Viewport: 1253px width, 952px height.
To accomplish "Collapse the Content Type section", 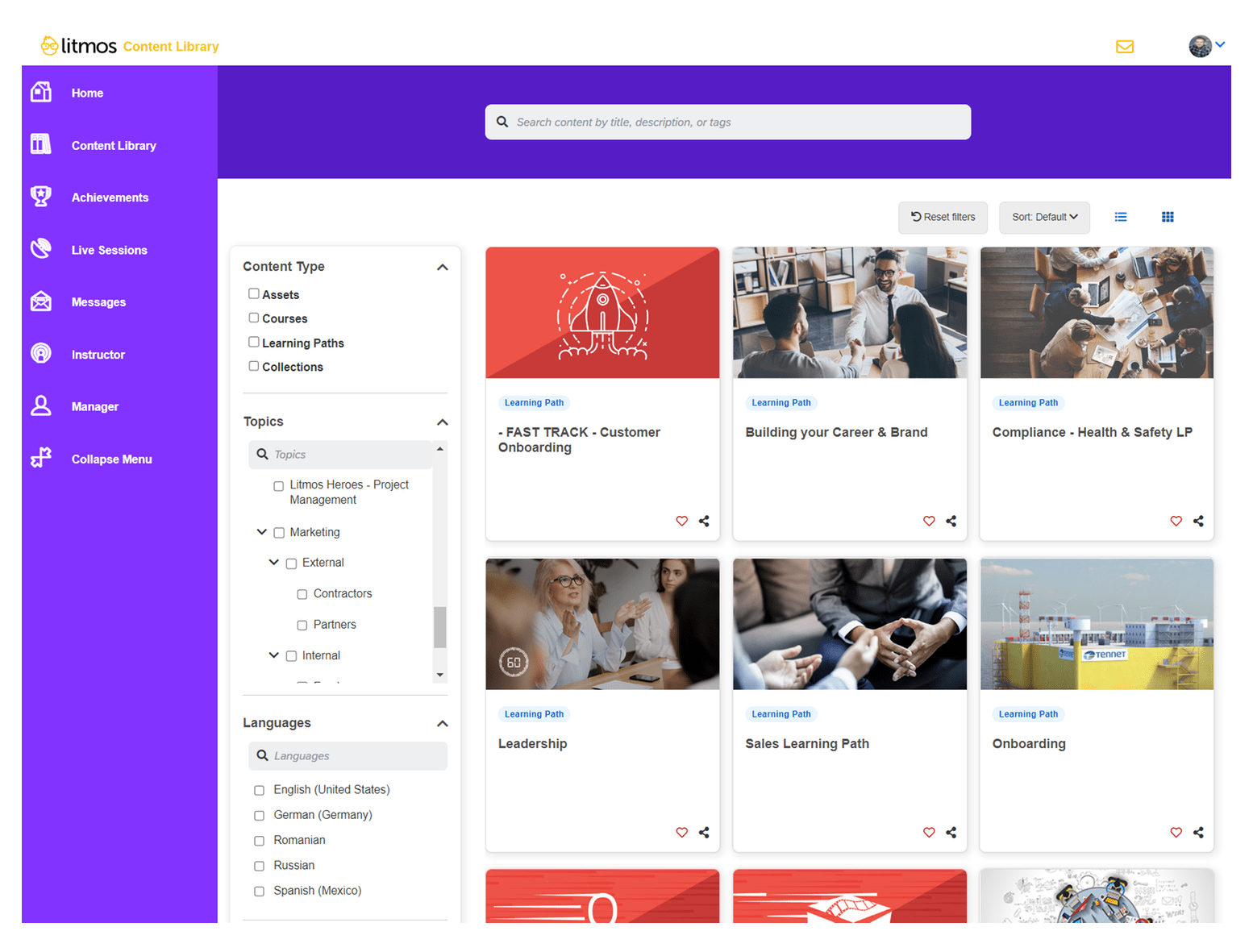I will click(x=443, y=267).
